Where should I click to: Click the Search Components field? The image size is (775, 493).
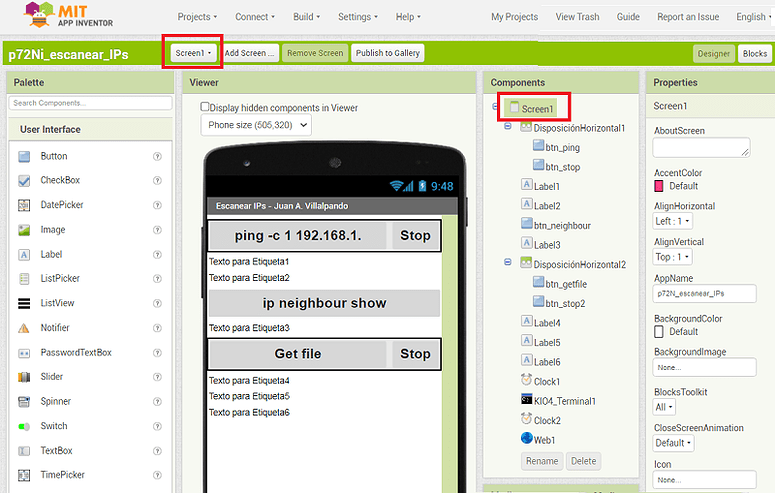(90, 103)
